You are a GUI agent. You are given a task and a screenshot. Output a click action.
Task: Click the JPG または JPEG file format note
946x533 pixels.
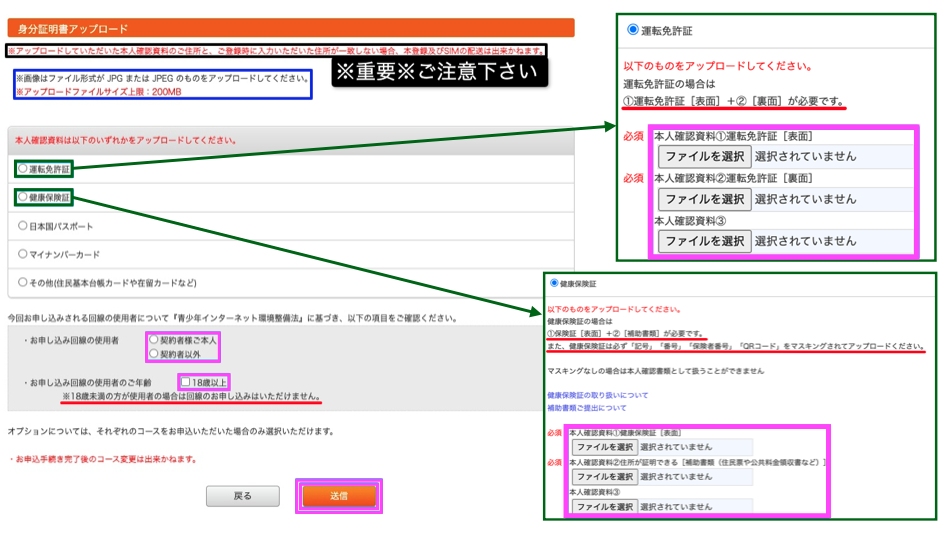click(162, 78)
